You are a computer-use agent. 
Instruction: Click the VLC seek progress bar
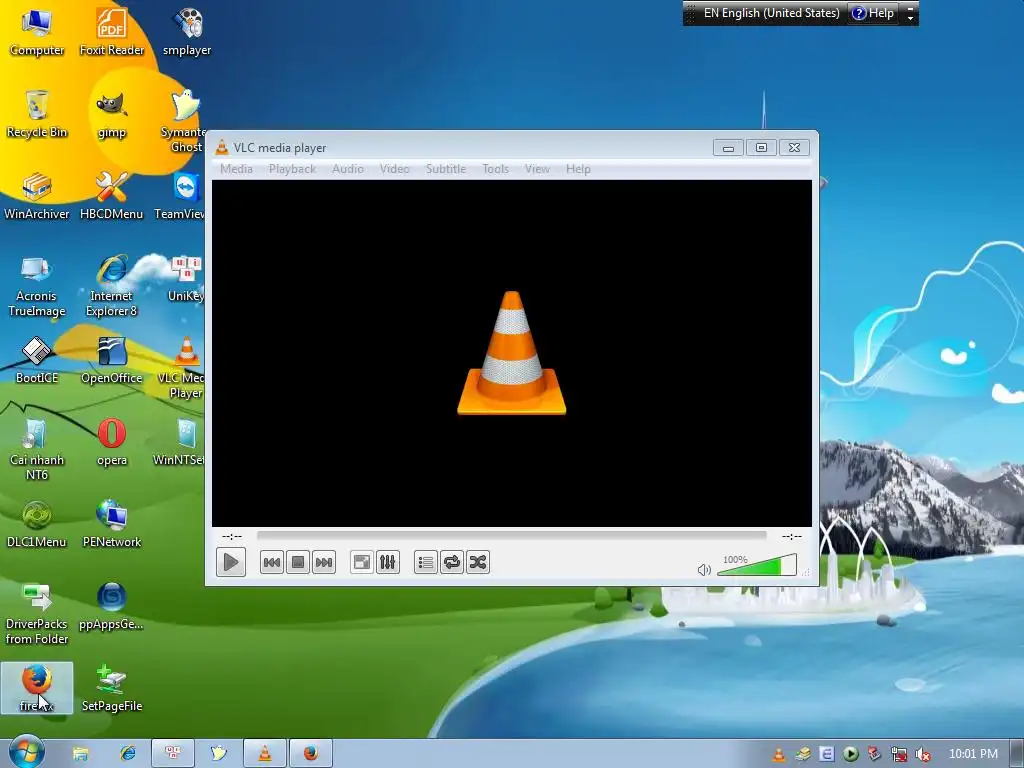(511, 536)
